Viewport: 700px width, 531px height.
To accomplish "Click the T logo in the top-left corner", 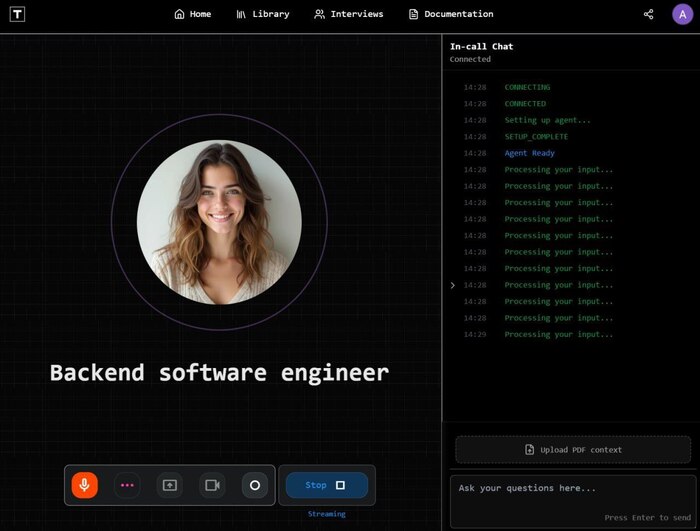I will click(19, 15).
